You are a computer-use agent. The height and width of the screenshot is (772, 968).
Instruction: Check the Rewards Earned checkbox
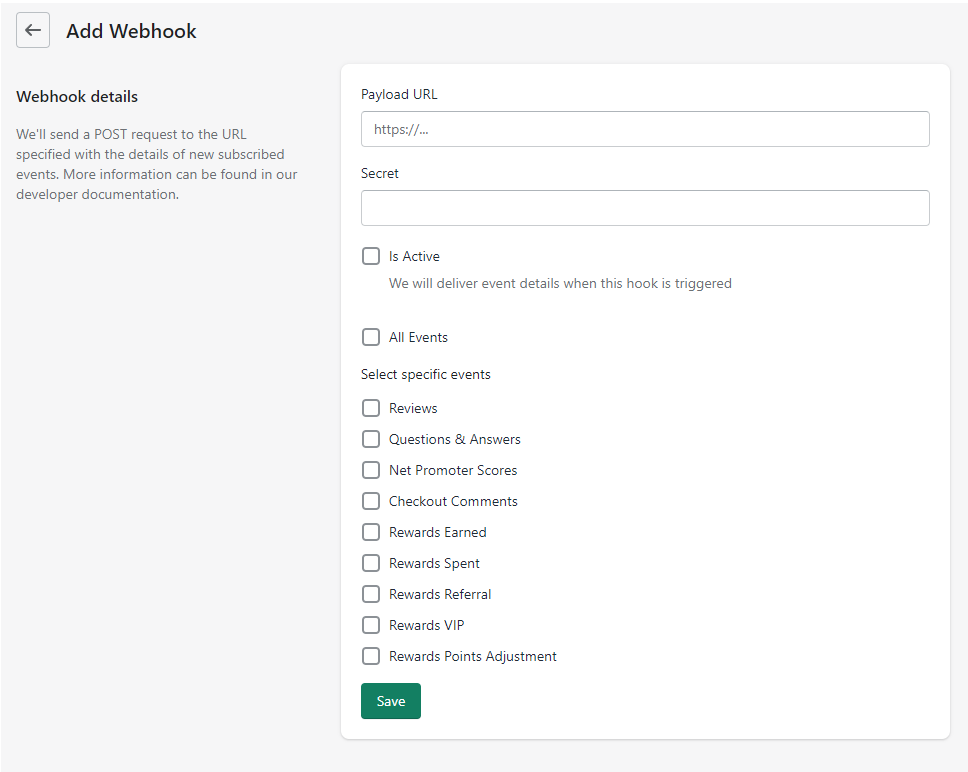[x=371, y=532]
